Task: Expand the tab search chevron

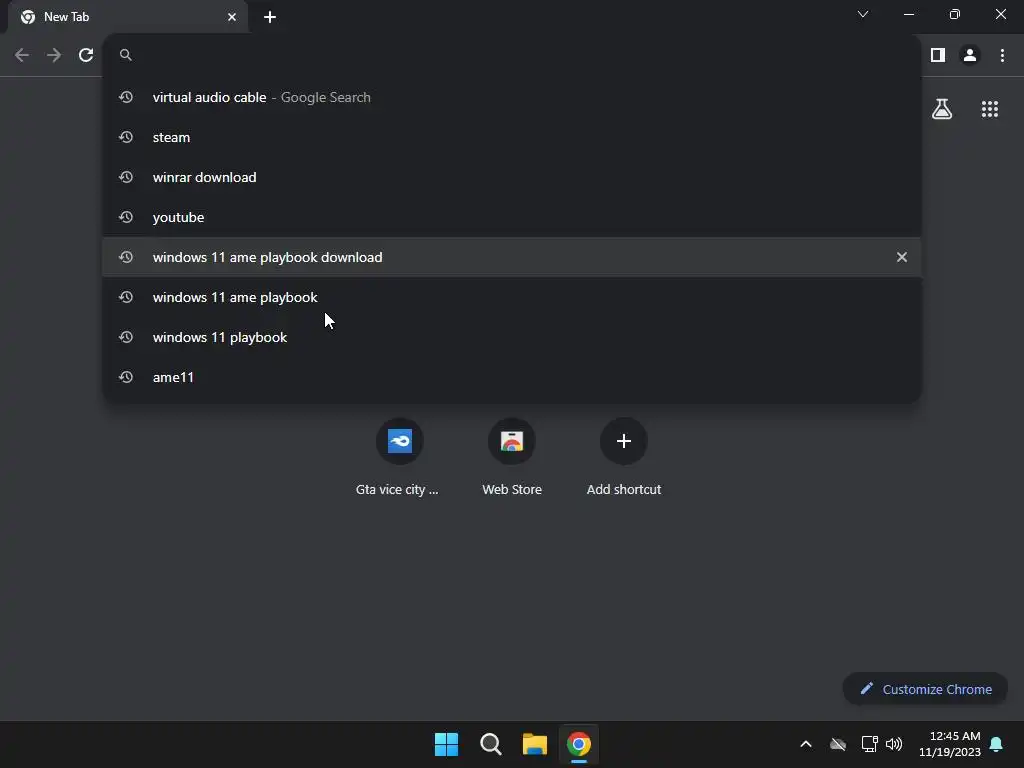Action: click(x=863, y=14)
